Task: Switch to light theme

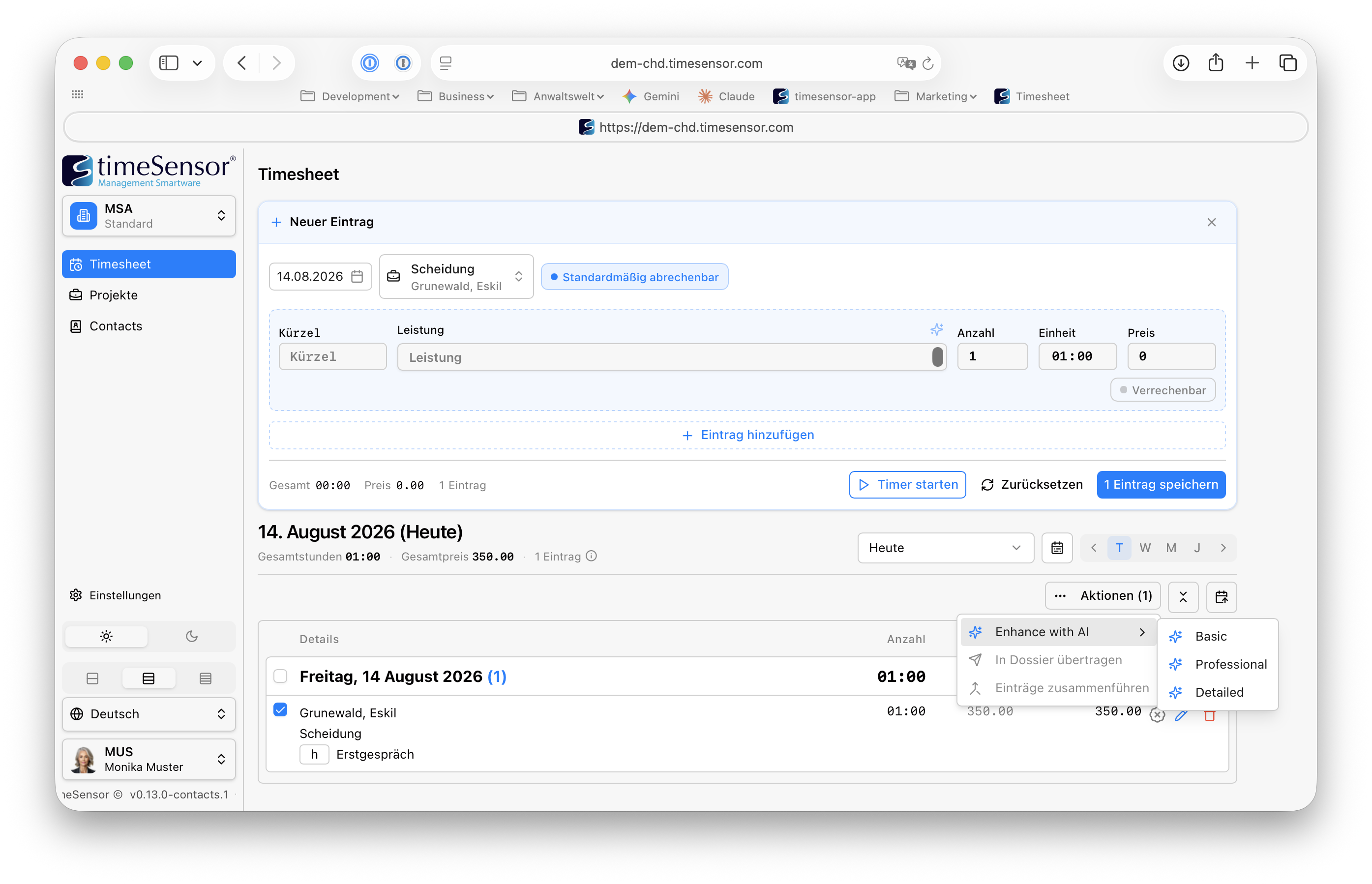Action: [106, 637]
